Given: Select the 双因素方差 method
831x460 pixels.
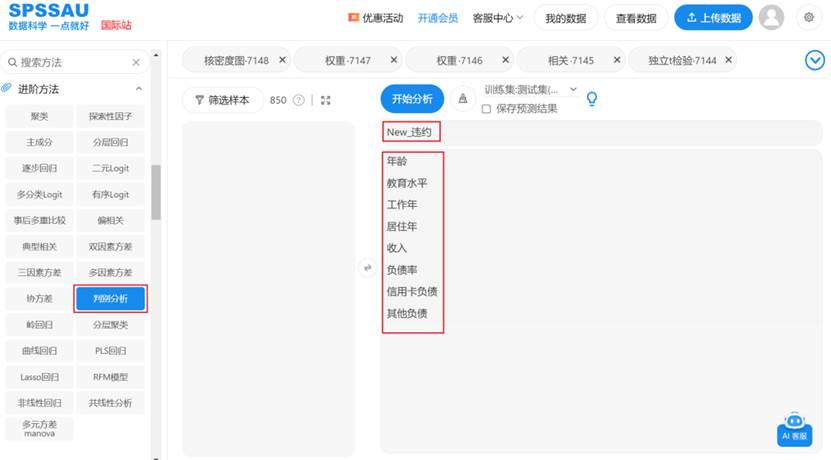Looking at the screenshot, I should [x=110, y=246].
